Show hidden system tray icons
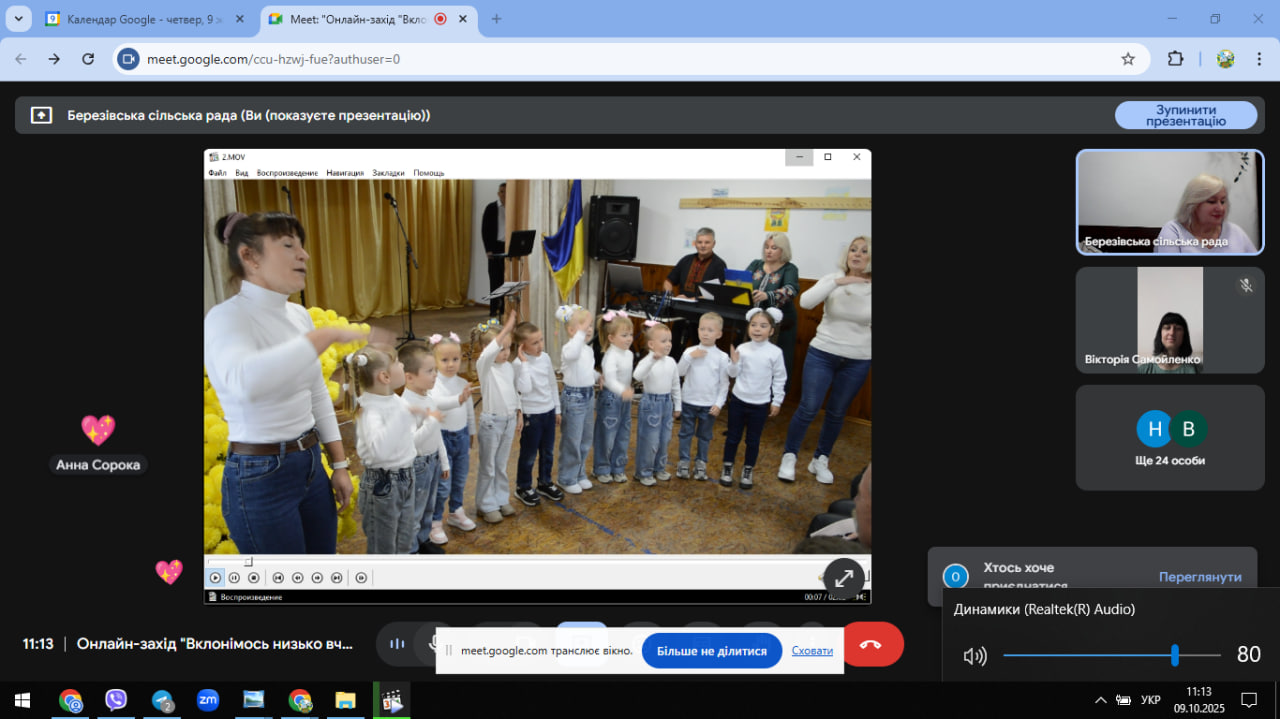The height and width of the screenshot is (719, 1280). [x=1101, y=700]
